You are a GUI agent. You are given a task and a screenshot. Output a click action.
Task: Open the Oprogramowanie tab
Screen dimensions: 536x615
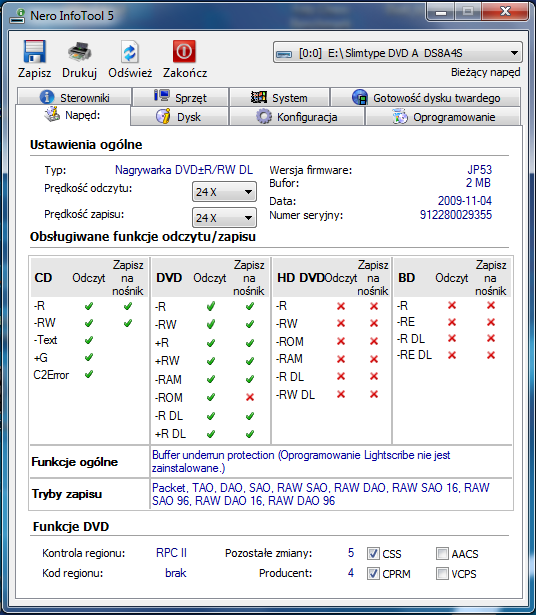tap(443, 116)
